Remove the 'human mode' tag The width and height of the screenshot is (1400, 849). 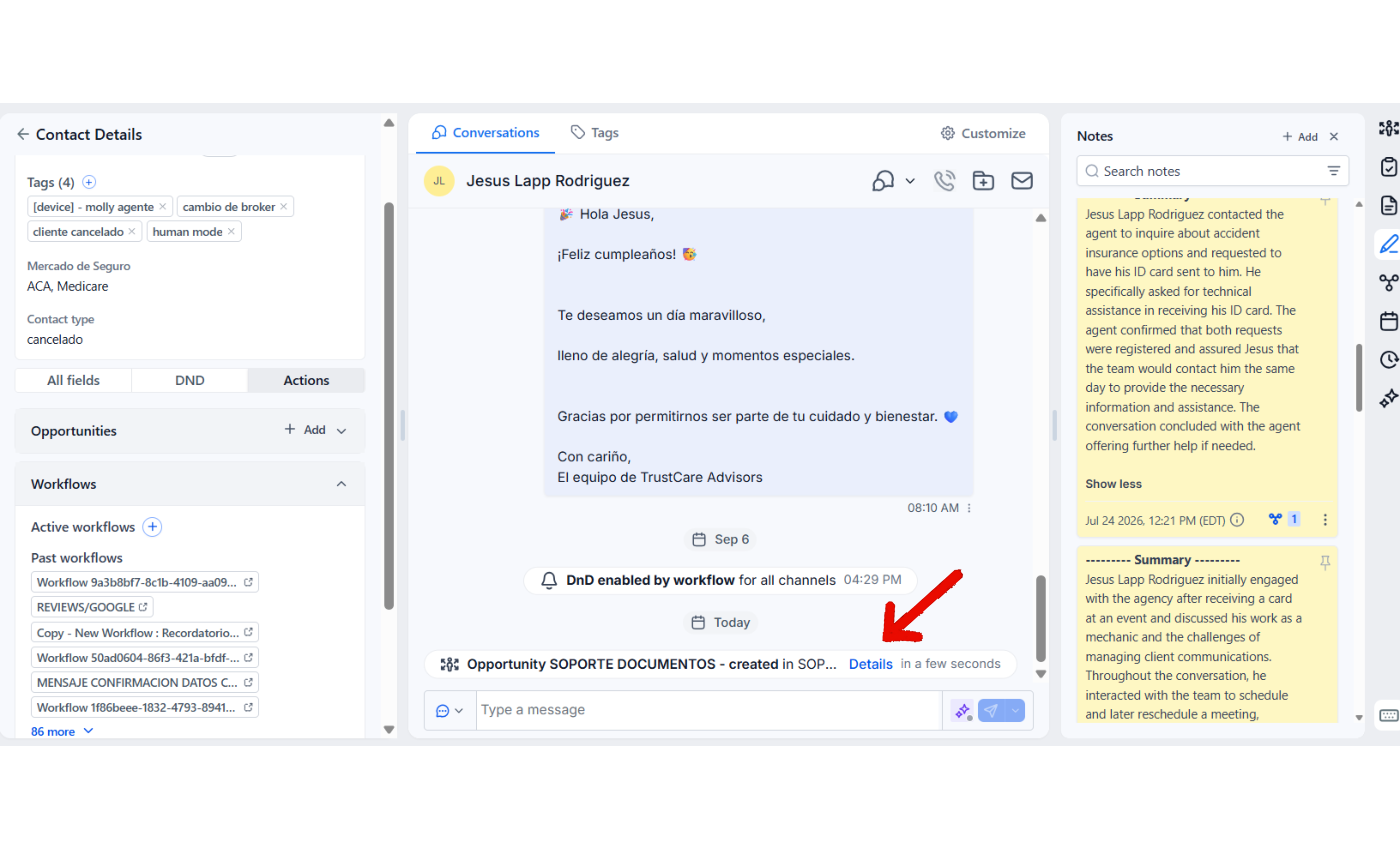click(231, 232)
